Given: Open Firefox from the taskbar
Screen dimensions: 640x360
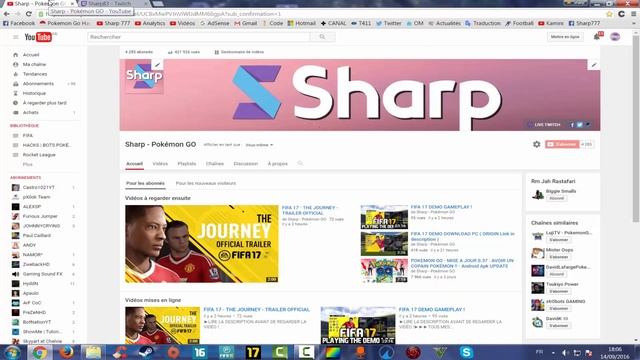Looking at the screenshot, I should coord(67,352).
